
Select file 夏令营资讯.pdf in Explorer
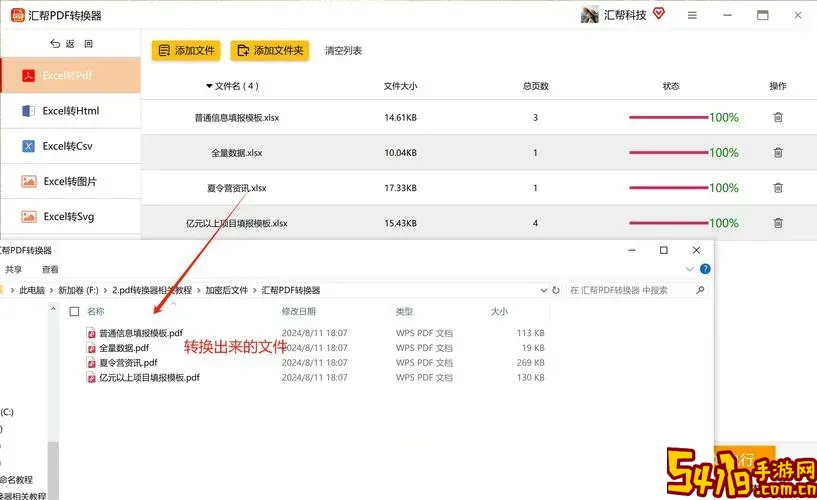point(128,362)
